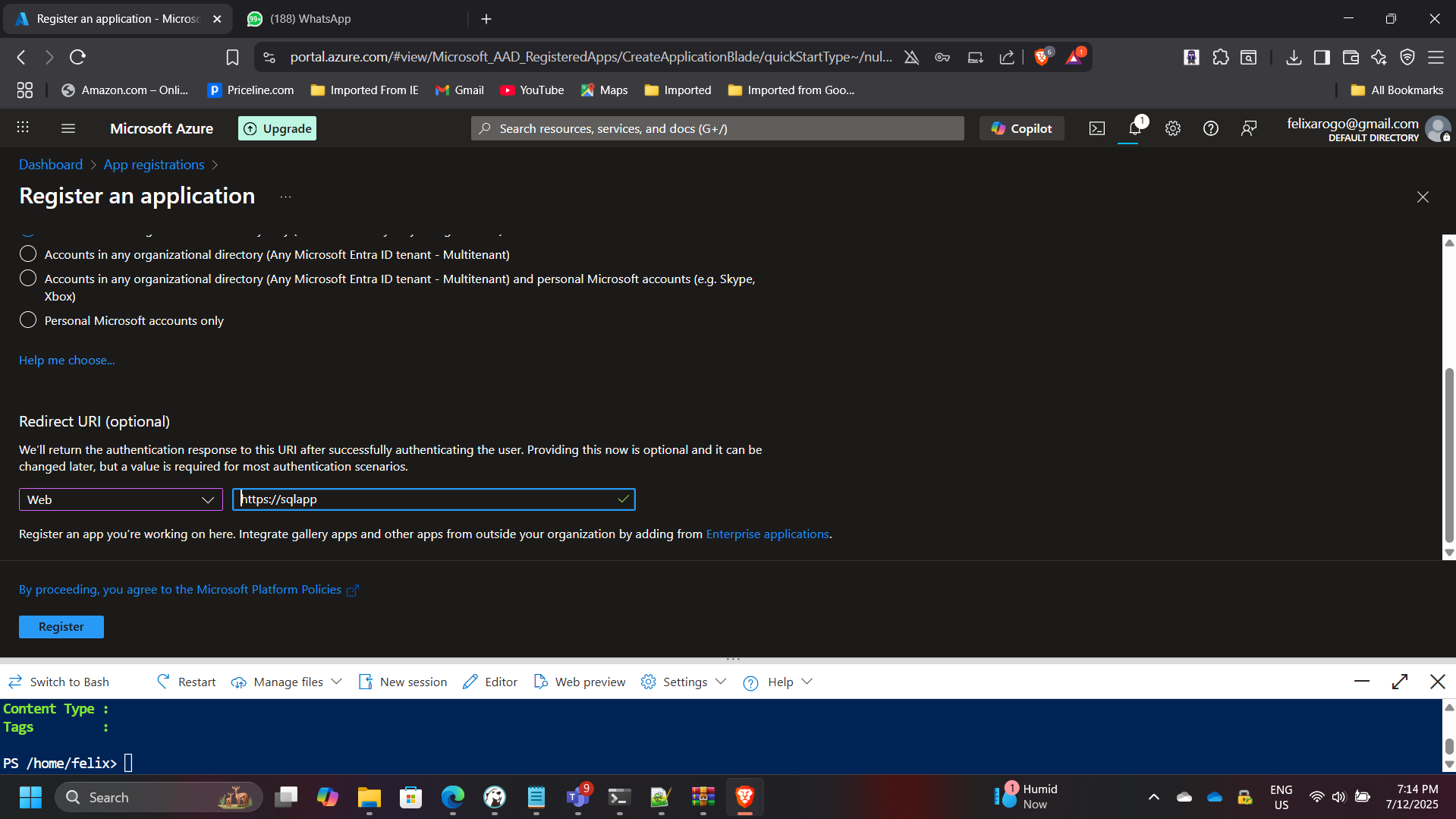Open the Azure portal hamburger menu

pos(68,128)
